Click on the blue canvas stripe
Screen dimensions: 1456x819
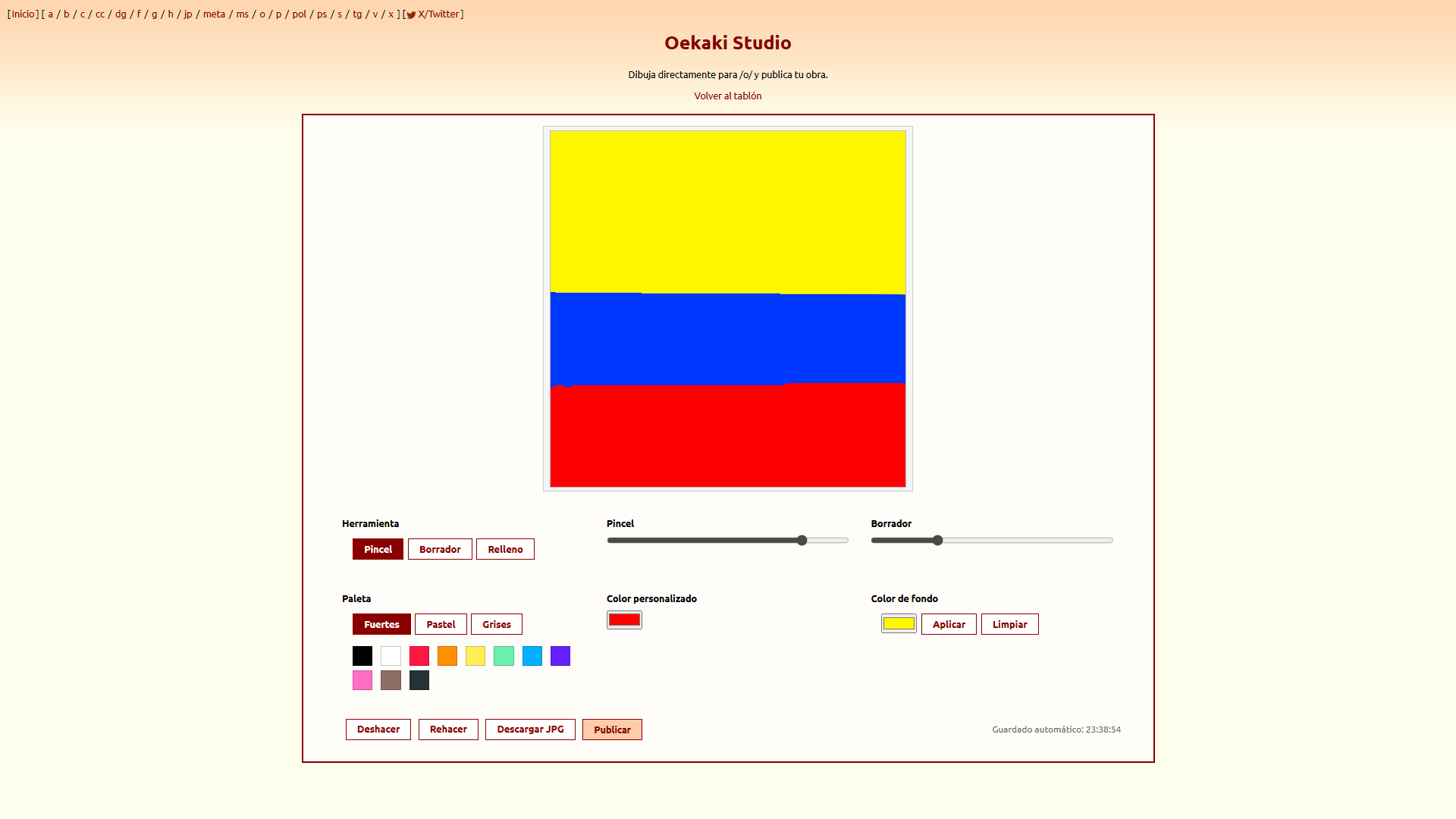click(727, 339)
